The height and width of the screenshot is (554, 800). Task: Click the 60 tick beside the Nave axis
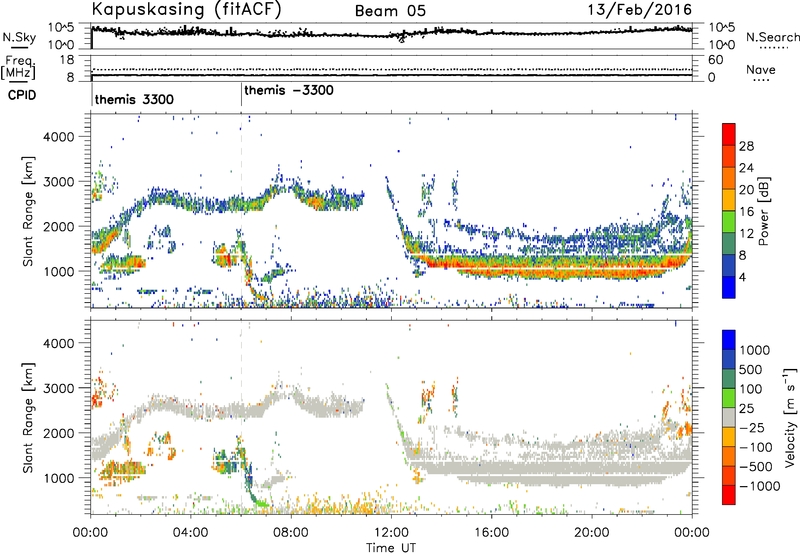[716, 60]
